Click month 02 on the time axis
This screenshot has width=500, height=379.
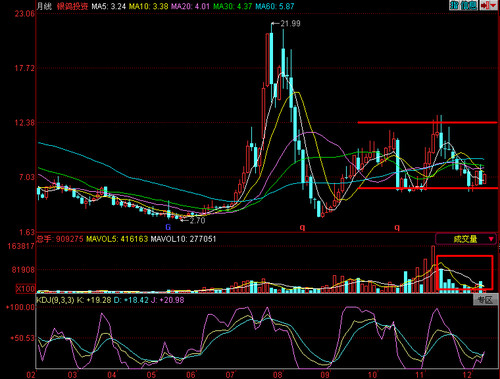[31, 375]
